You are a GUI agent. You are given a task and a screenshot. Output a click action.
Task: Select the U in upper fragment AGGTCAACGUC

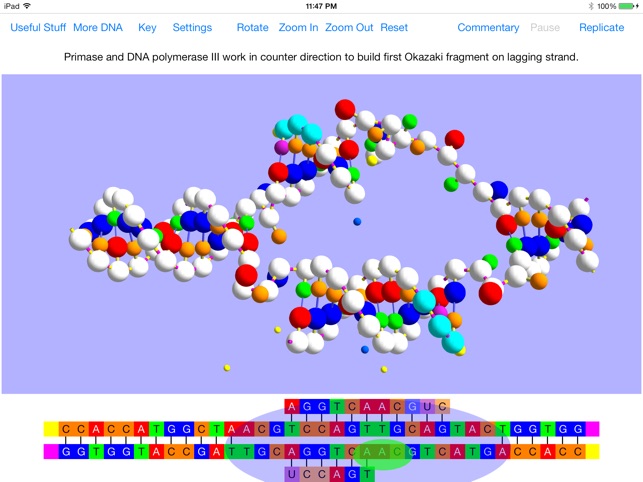427,406
